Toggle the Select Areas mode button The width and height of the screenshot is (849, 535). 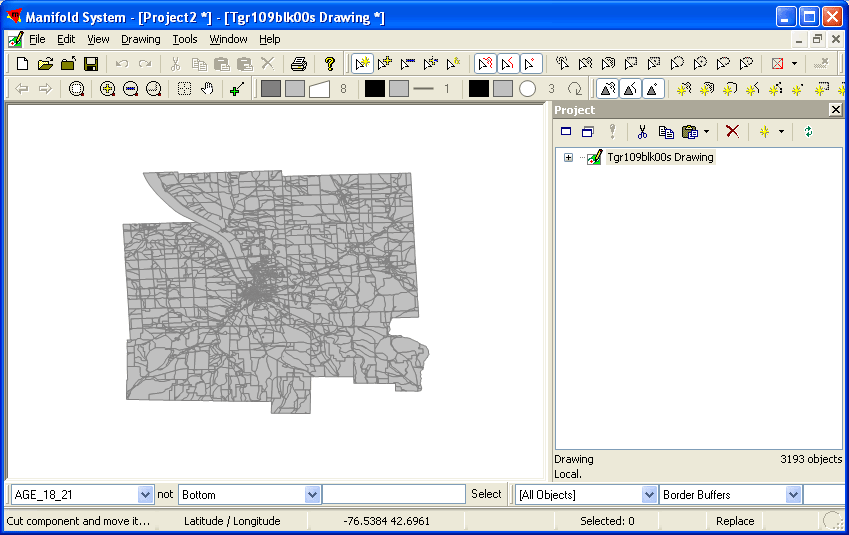coord(484,64)
